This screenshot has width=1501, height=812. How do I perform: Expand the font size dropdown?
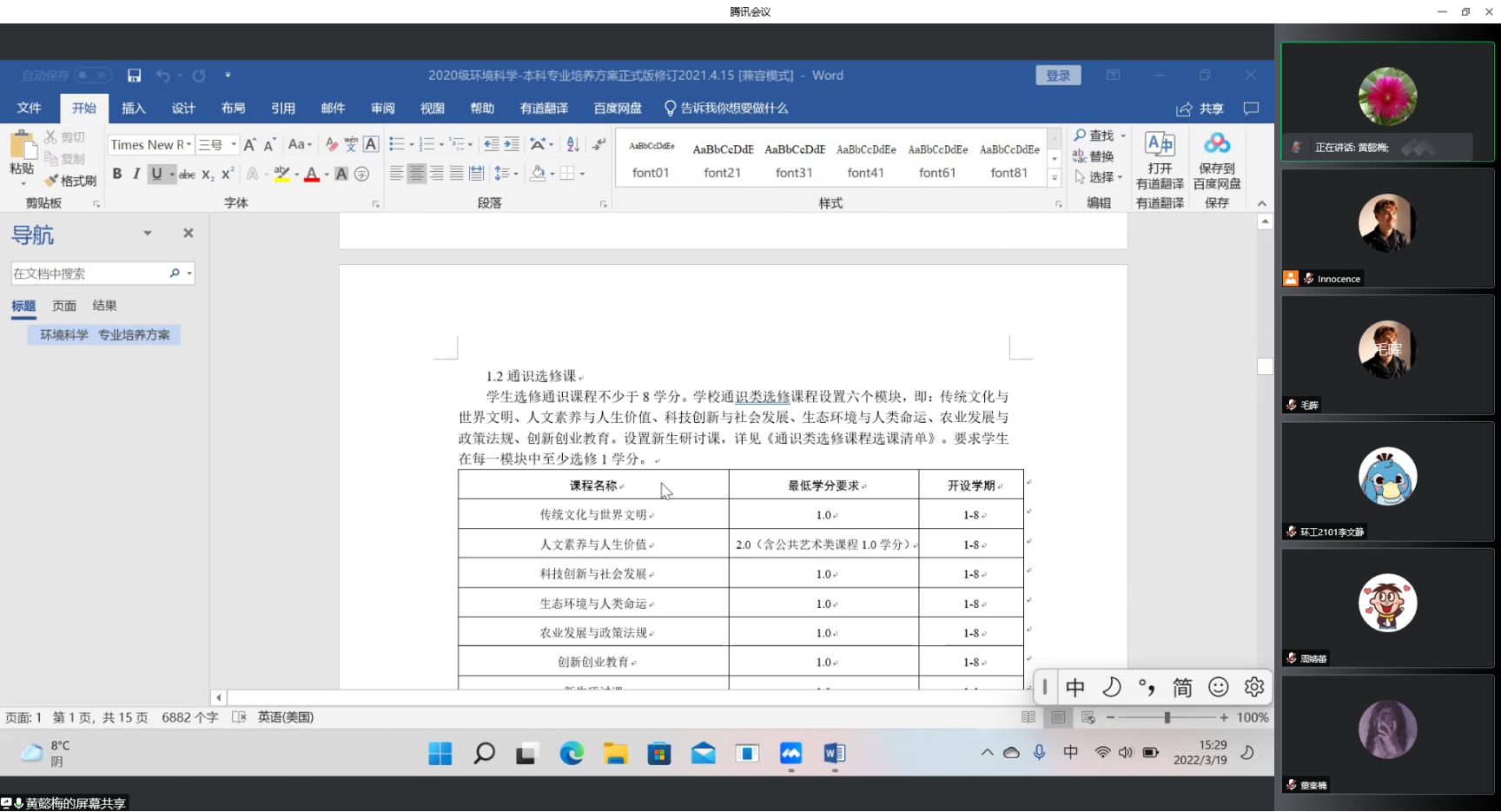234,145
